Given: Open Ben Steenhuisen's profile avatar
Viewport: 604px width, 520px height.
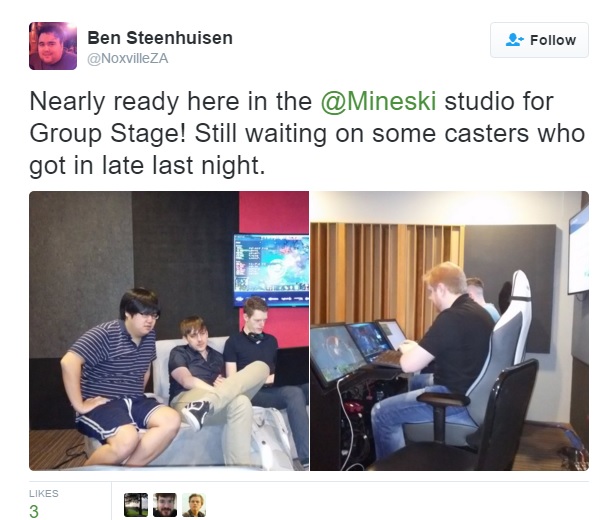Looking at the screenshot, I should pos(53,46).
